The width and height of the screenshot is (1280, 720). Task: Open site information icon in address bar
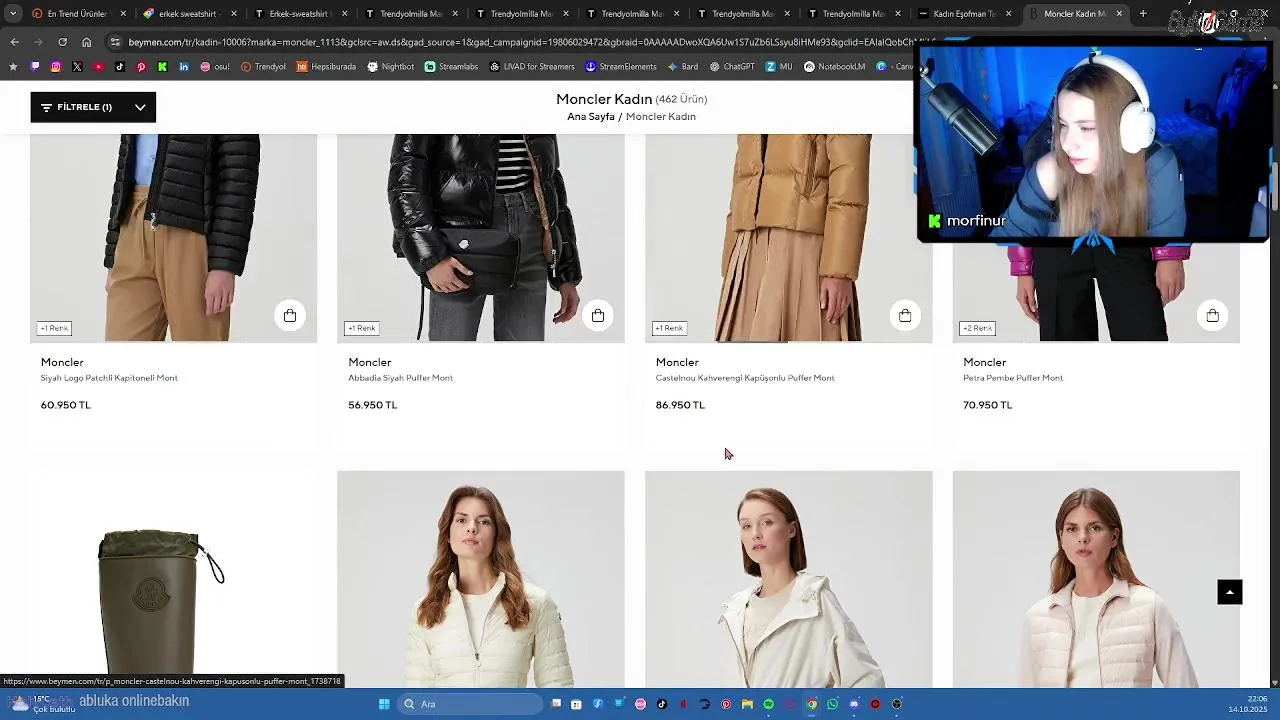click(115, 42)
